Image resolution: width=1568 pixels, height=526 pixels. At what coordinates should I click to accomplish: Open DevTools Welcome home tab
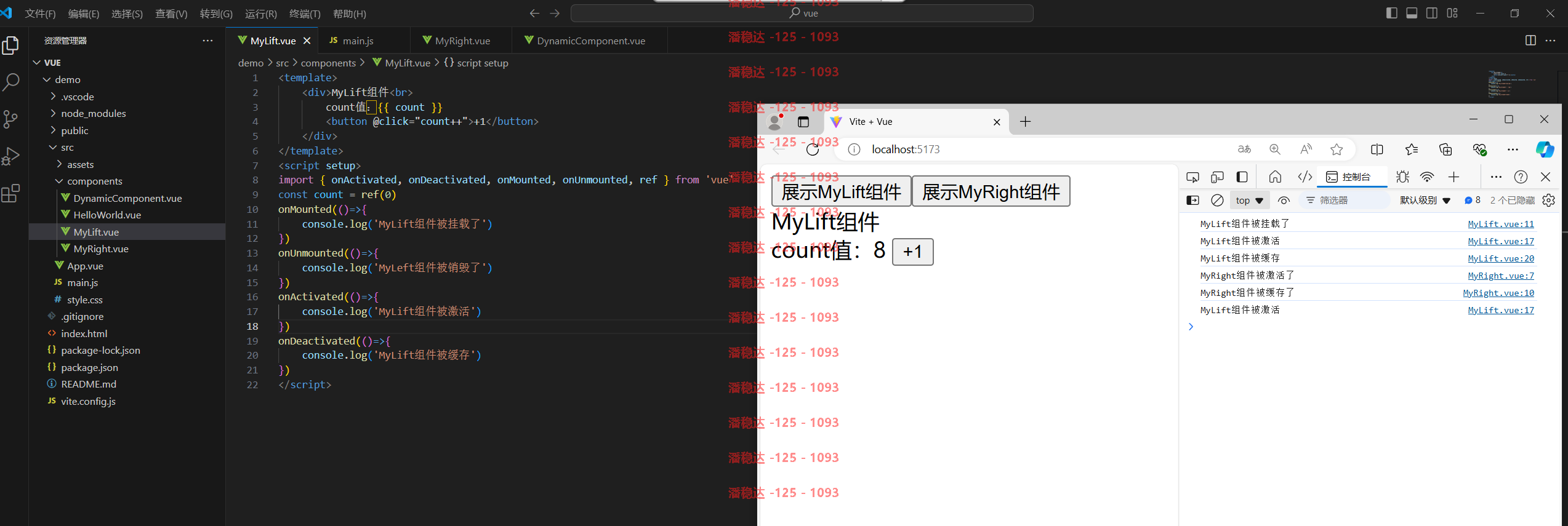tap(1275, 177)
